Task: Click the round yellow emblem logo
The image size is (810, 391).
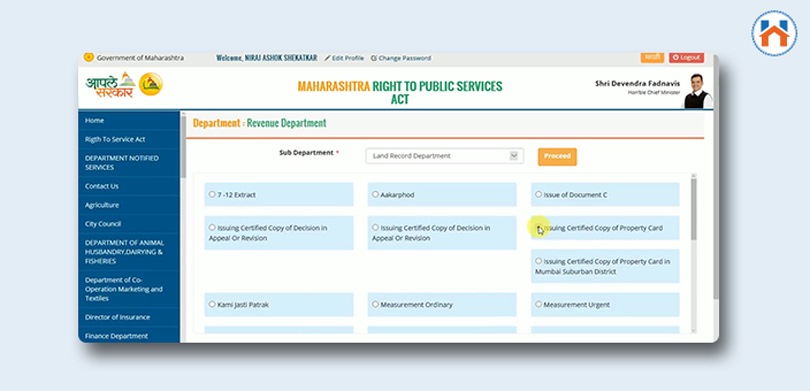Action: pos(151,84)
